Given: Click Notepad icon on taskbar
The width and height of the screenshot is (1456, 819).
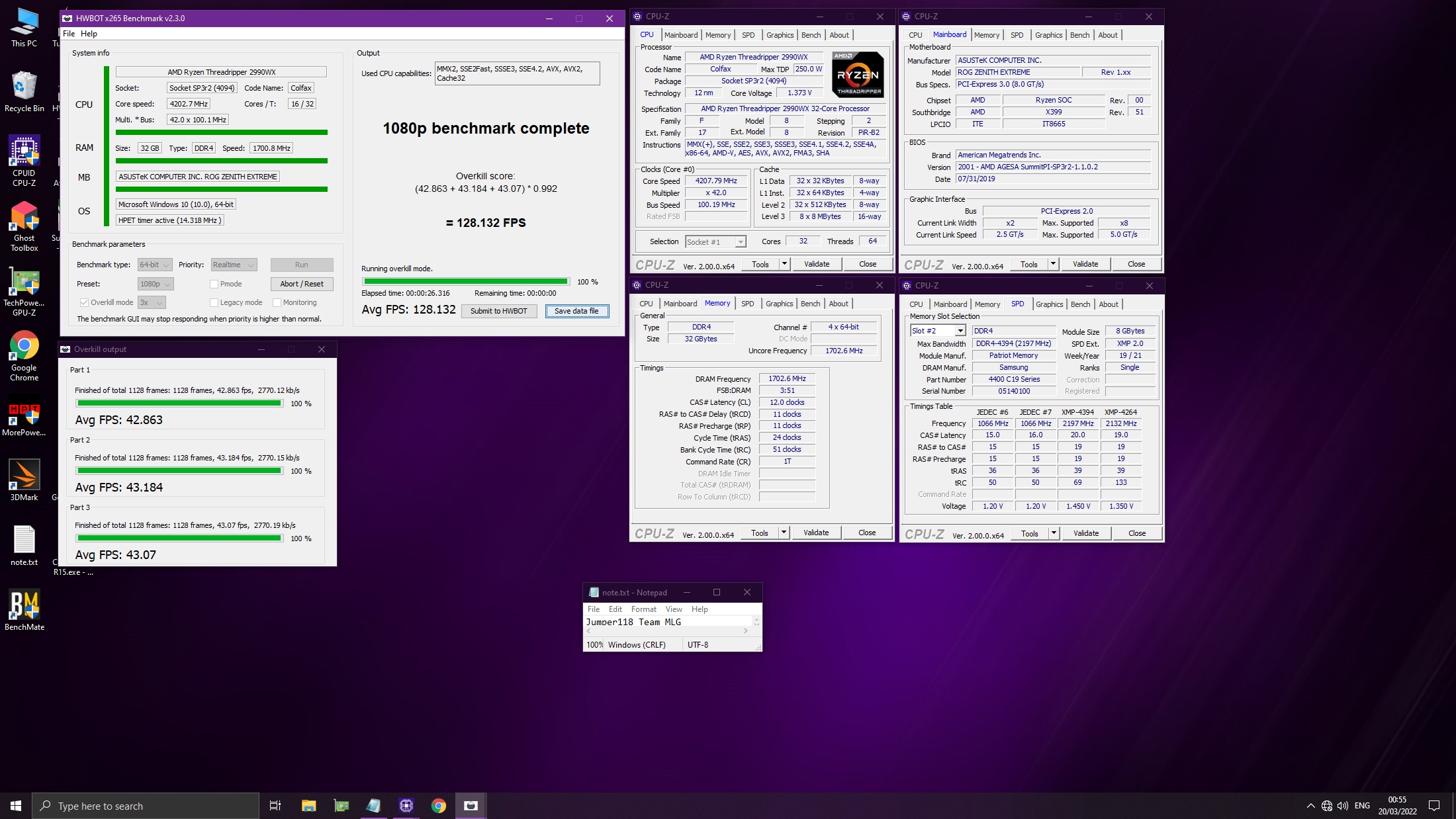Looking at the screenshot, I should [373, 805].
